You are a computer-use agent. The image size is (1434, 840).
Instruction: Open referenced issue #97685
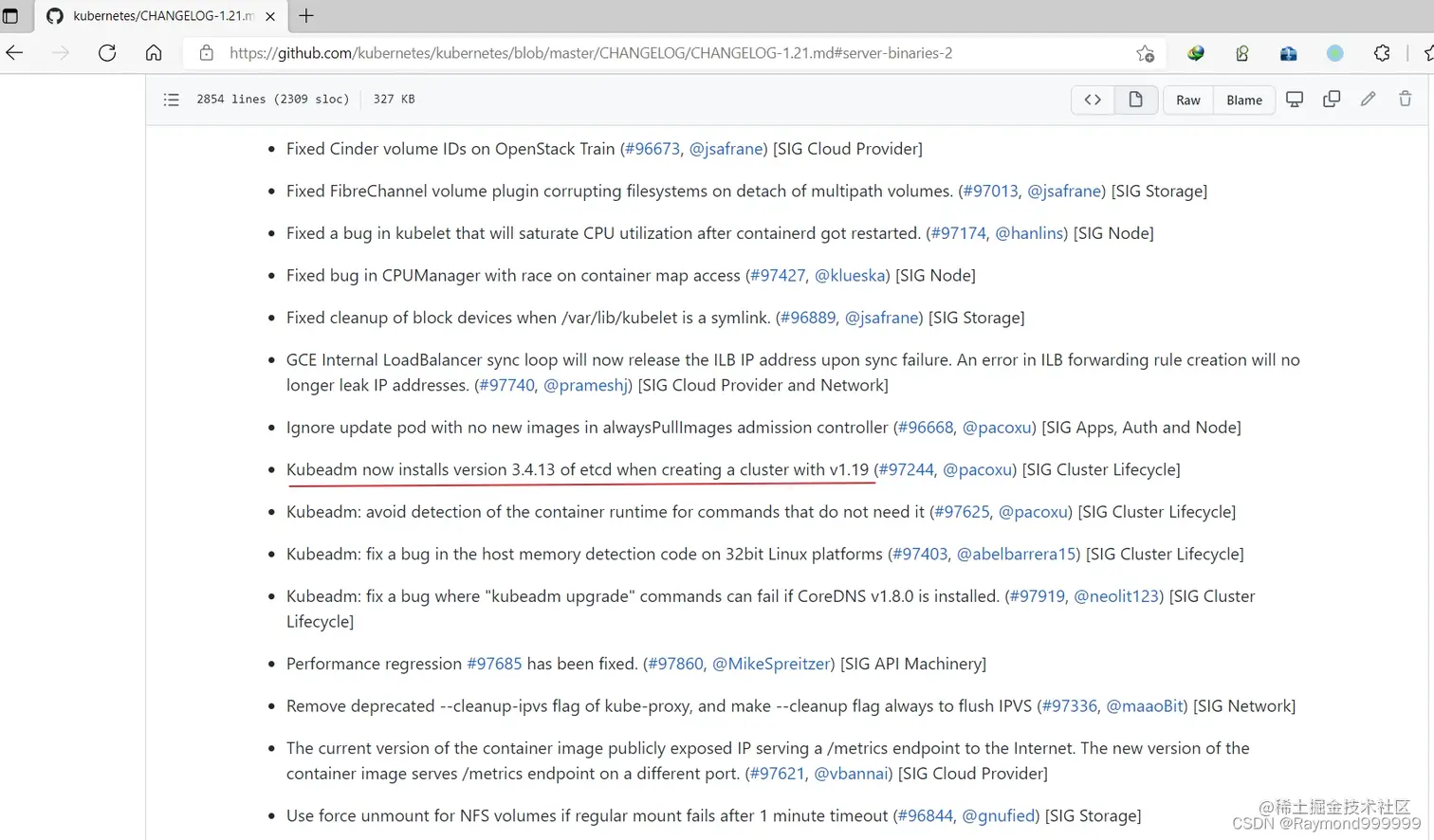(494, 664)
